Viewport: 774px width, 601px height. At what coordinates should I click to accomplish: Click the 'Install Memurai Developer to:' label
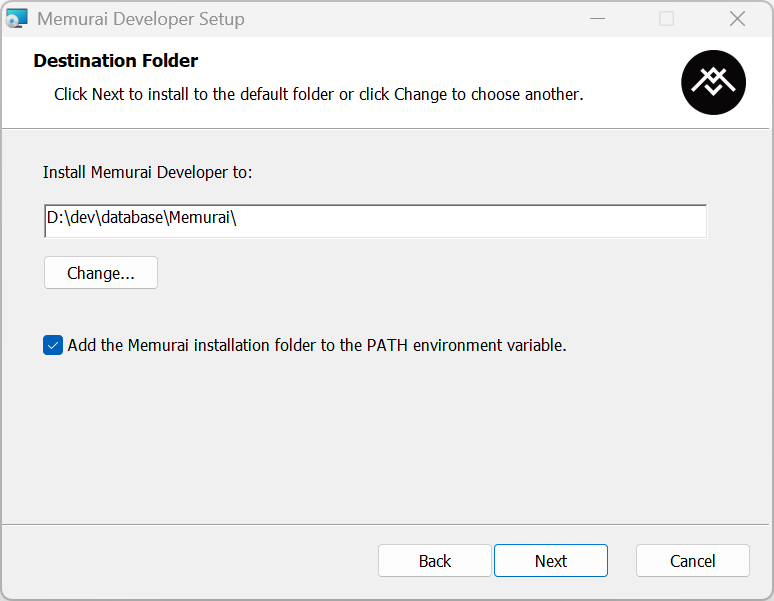[148, 172]
